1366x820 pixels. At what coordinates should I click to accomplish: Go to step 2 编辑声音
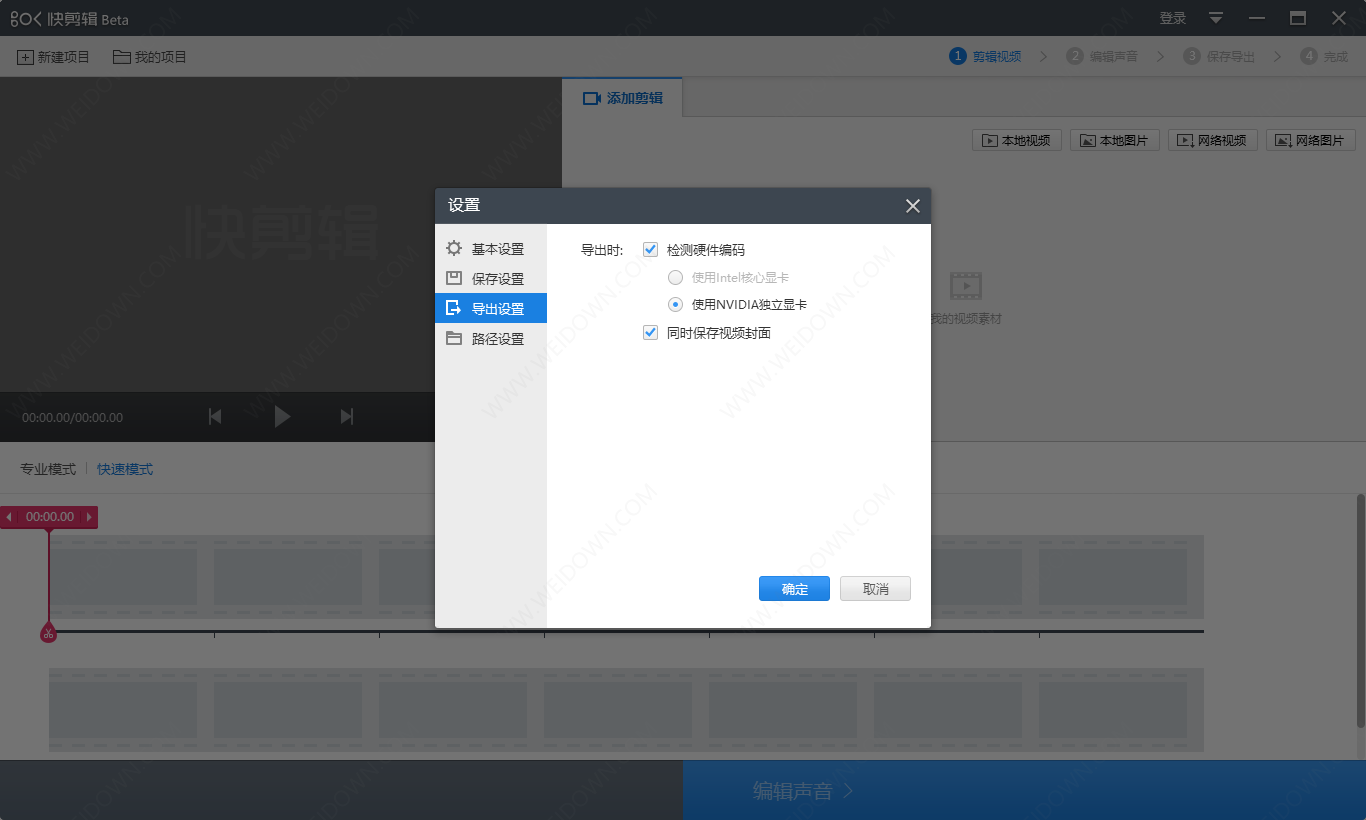pyautogui.click(x=1102, y=57)
